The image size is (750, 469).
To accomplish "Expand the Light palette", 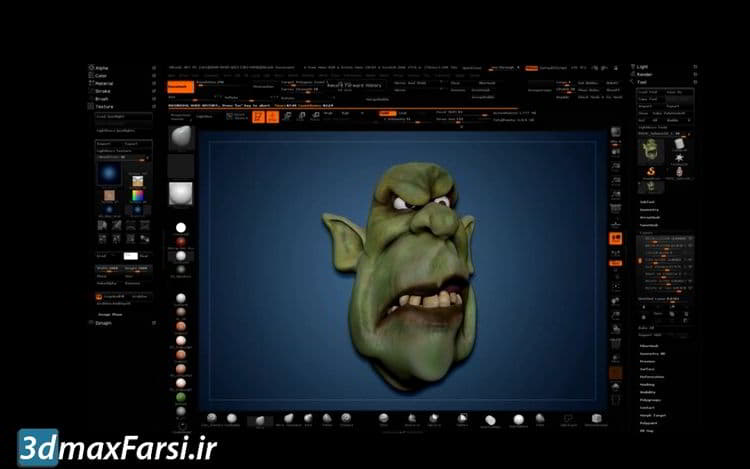I will coord(642,67).
